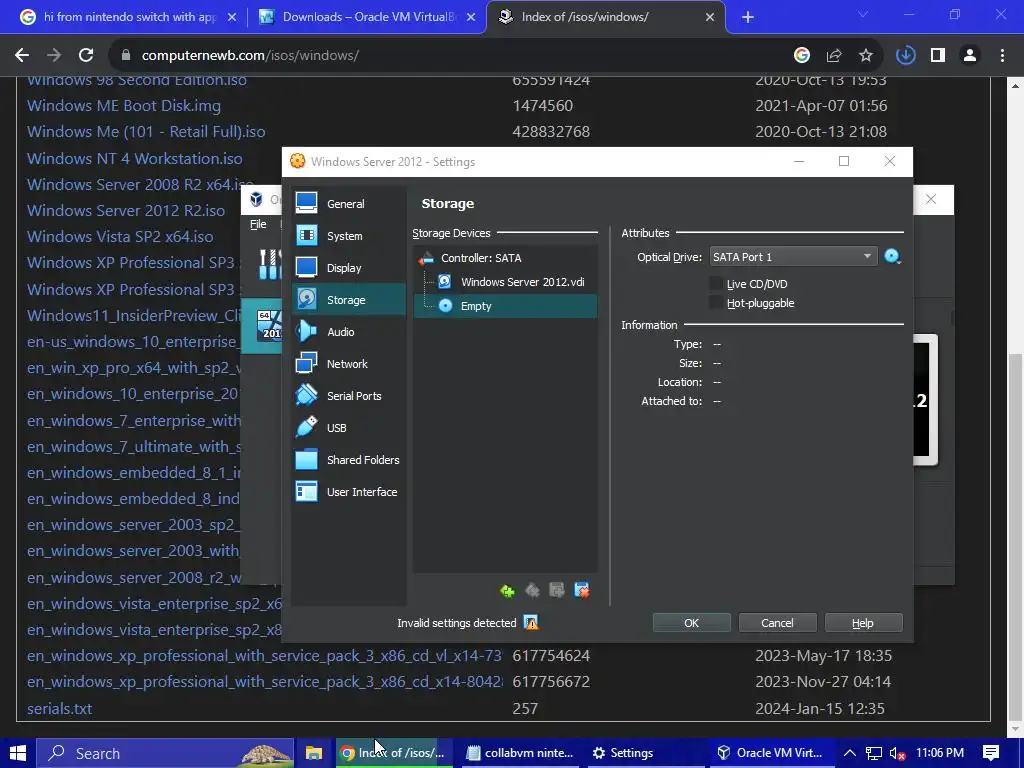Open the Windows NT 4 Workstation.iso link
This screenshot has width=1024, height=768.
[x=135, y=159]
